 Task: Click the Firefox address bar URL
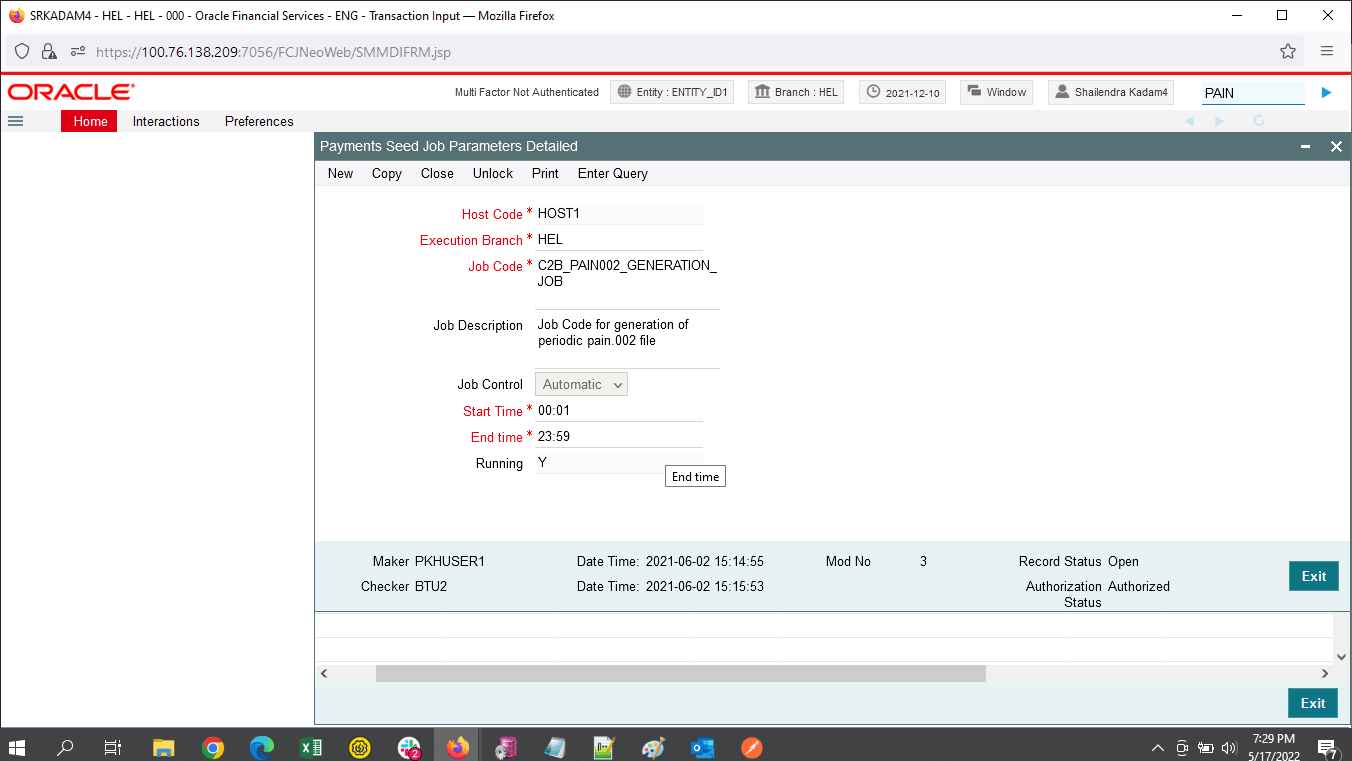tap(275, 52)
